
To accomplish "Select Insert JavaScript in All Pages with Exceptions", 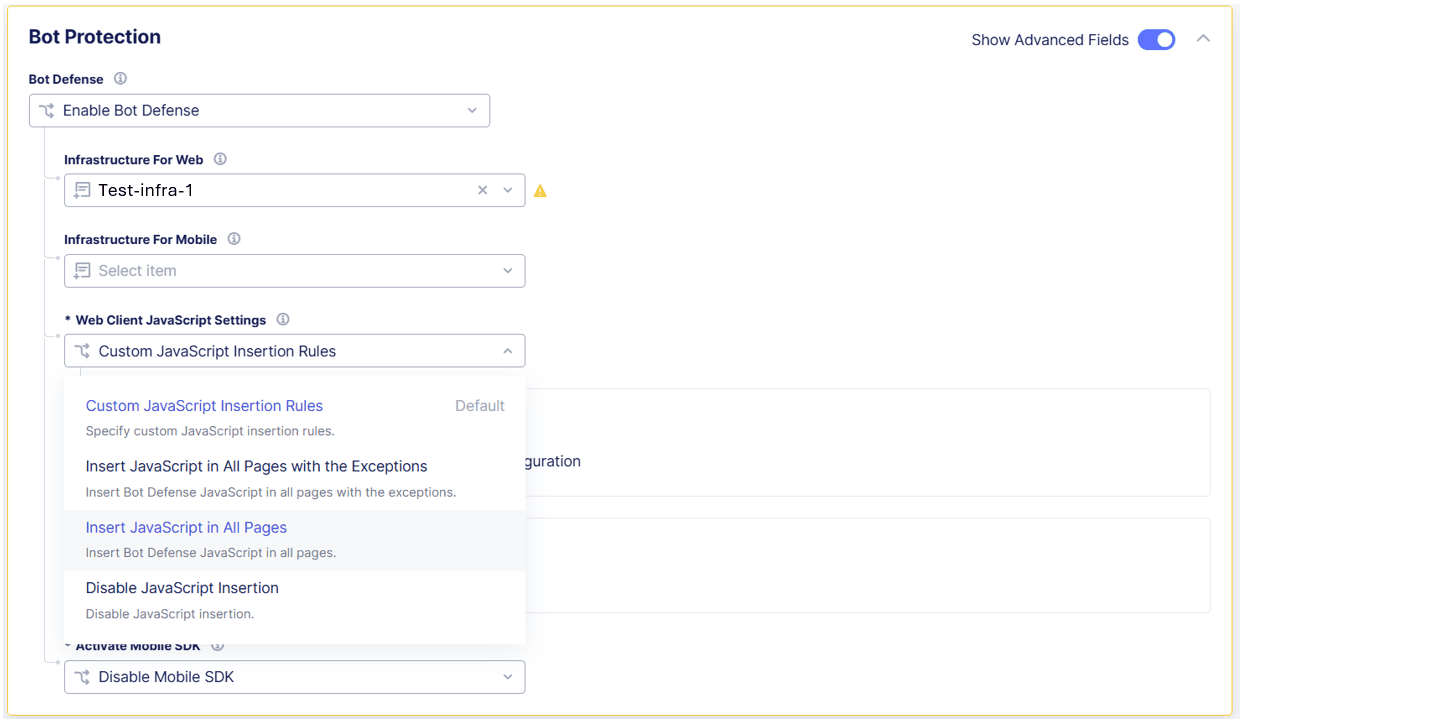I will (256, 467).
